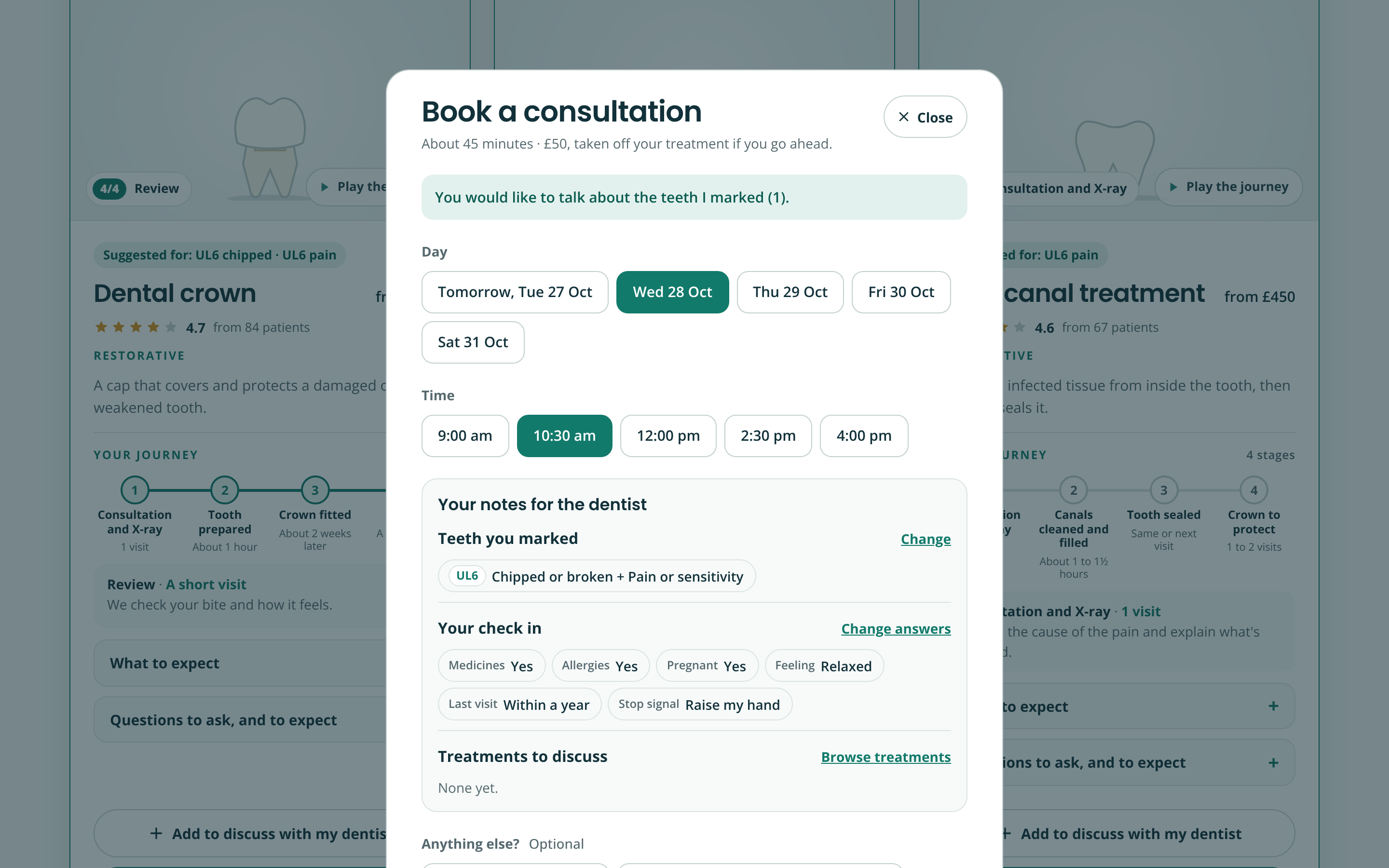Click step 4 Crown to protect marker
The image size is (1389, 868).
(1253, 490)
